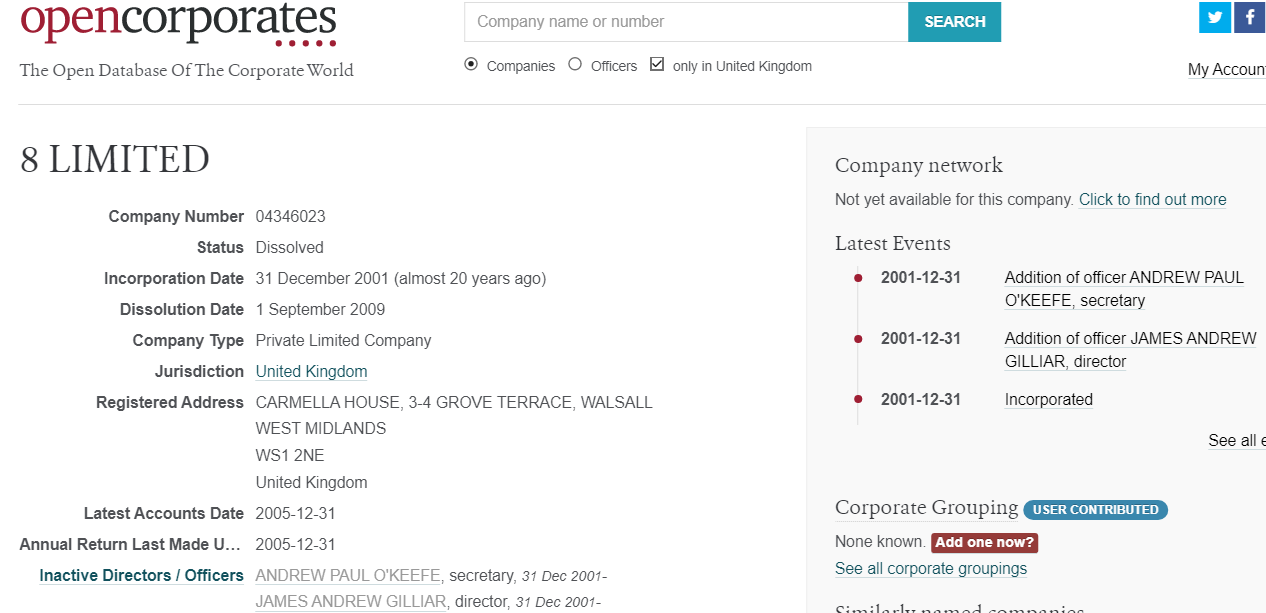The image size is (1266, 613).
Task: Focus the company name or number search field
Action: click(686, 22)
